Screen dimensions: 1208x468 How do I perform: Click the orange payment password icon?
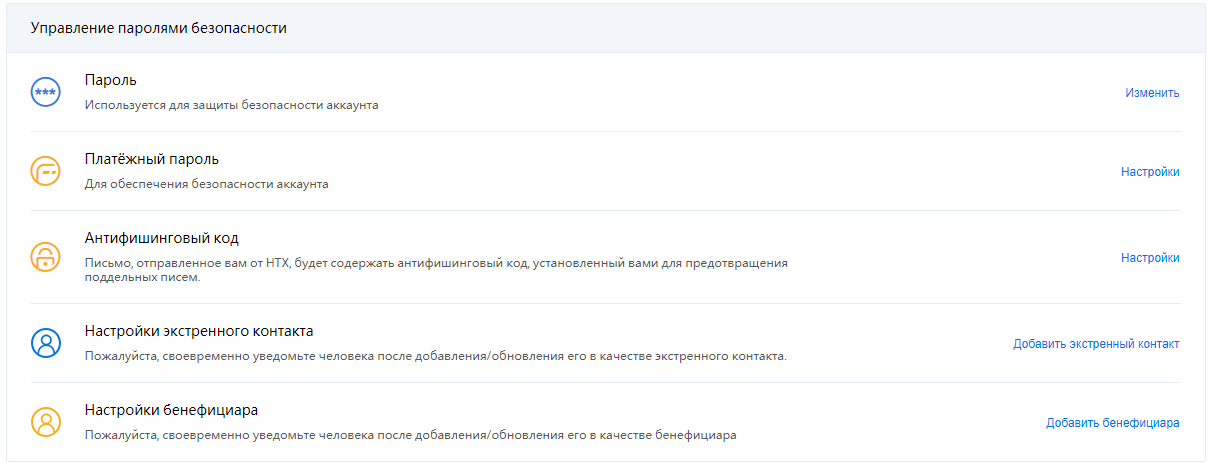click(x=46, y=171)
